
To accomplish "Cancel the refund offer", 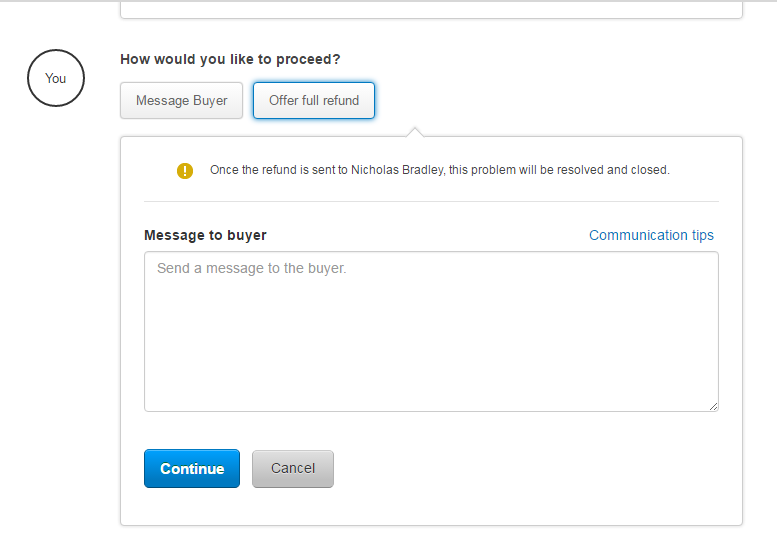I will tap(293, 469).
